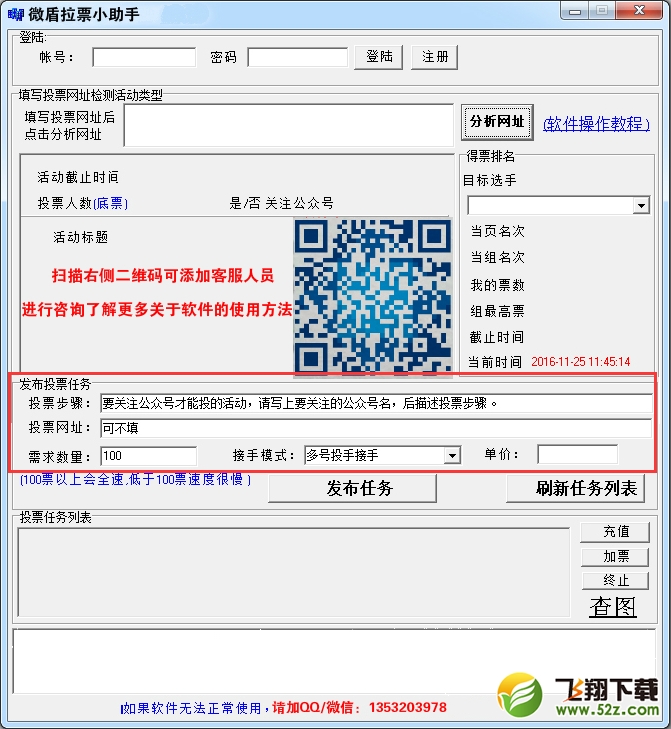Click the 底票 blue label
Viewport: 671px width, 729px height.
[x=111, y=203]
